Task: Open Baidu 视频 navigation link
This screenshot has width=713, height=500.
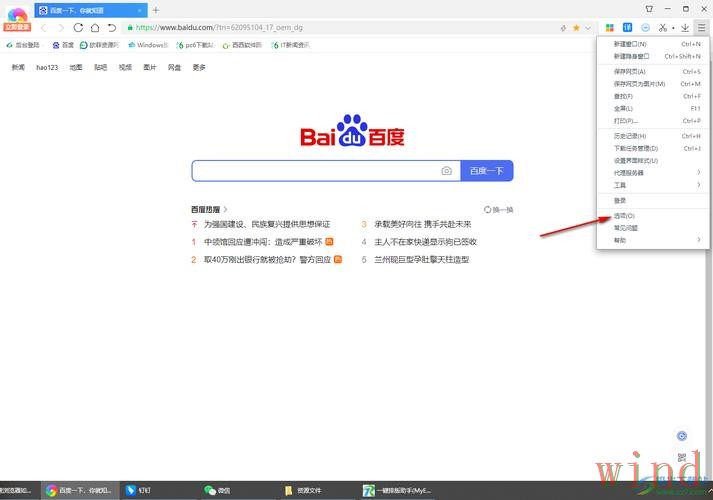Action: [125, 67]
